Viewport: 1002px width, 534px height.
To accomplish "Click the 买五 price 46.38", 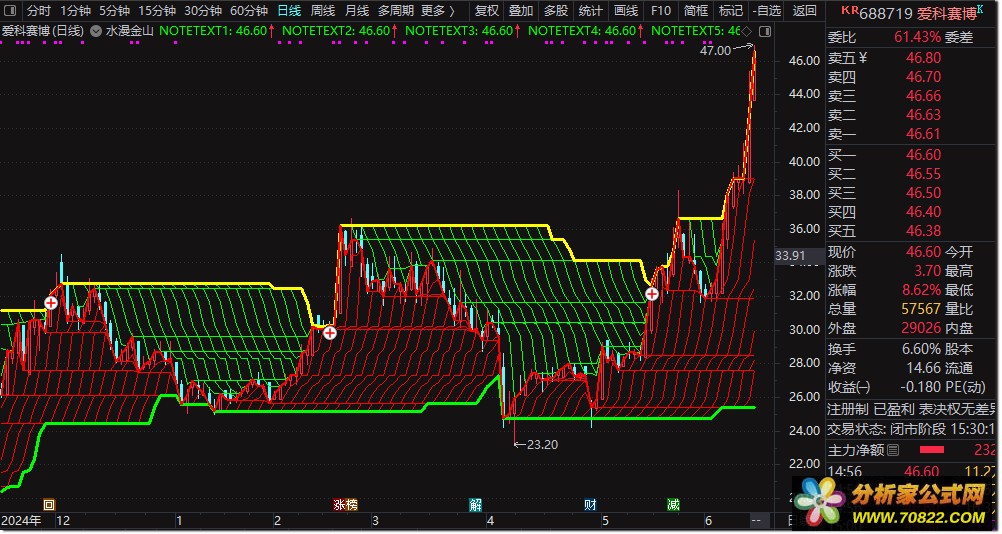I will pyautogui.click(x=923, y=231).
